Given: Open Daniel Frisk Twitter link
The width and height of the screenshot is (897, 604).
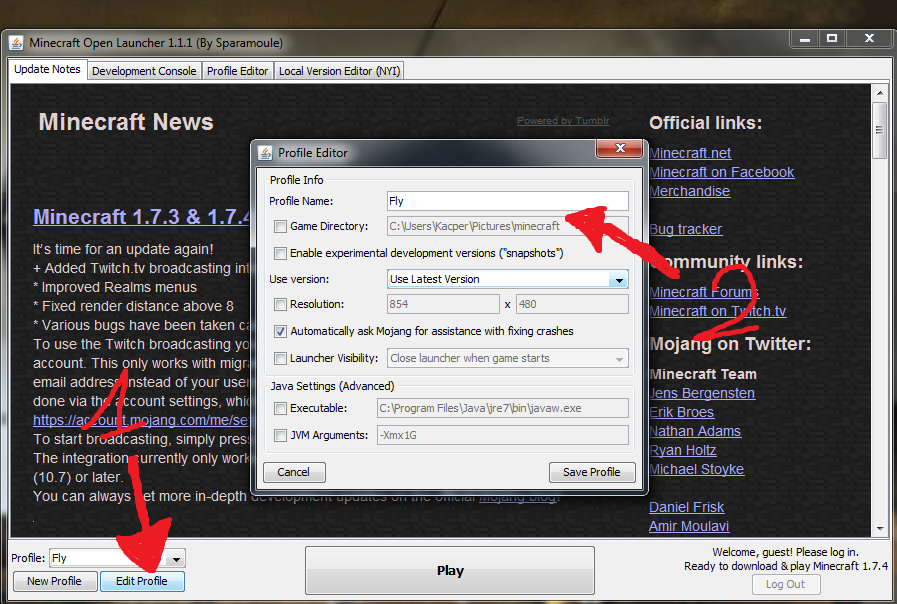Looking at the screenshot, I should click(x=686, y=507).
